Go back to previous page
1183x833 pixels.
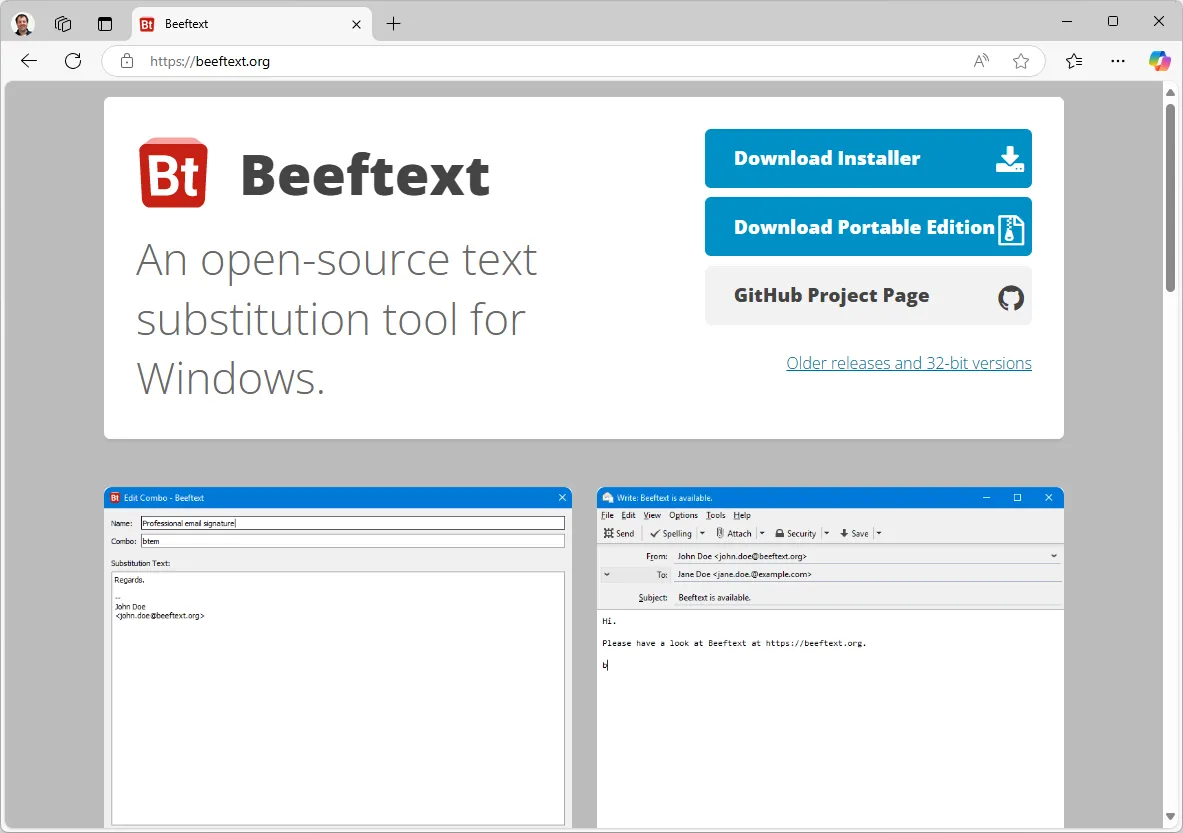[x=29, y=61]
